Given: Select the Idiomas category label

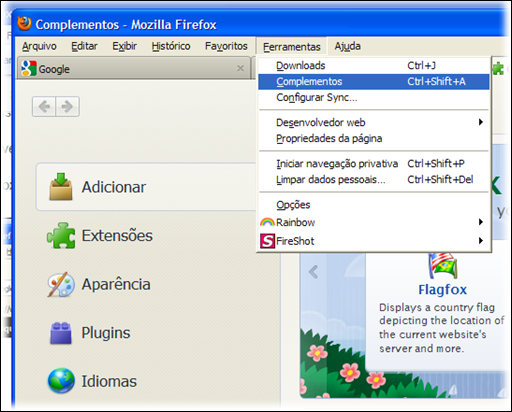Looking at the screenshot, I should pyautogui.click(x=109, y=381).
